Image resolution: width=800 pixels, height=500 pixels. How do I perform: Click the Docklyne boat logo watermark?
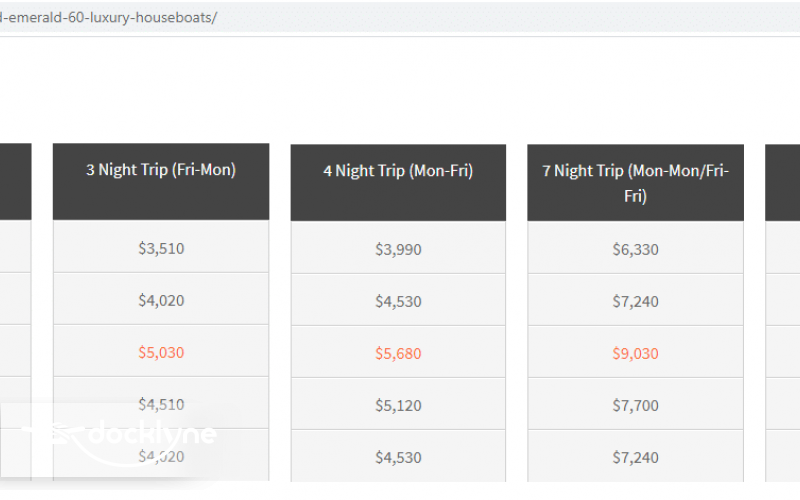120,435
